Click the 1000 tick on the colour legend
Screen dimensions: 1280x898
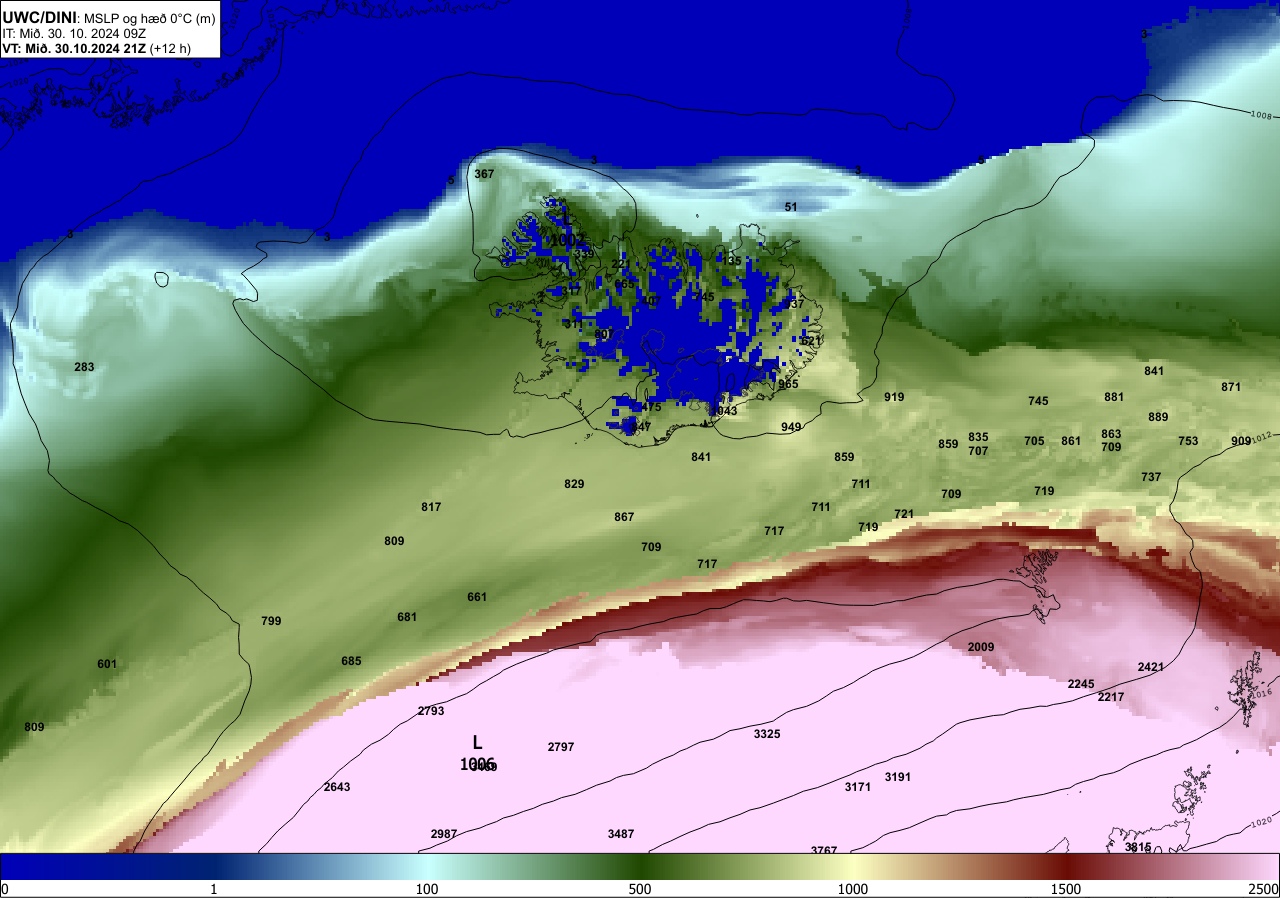[852, 889]
